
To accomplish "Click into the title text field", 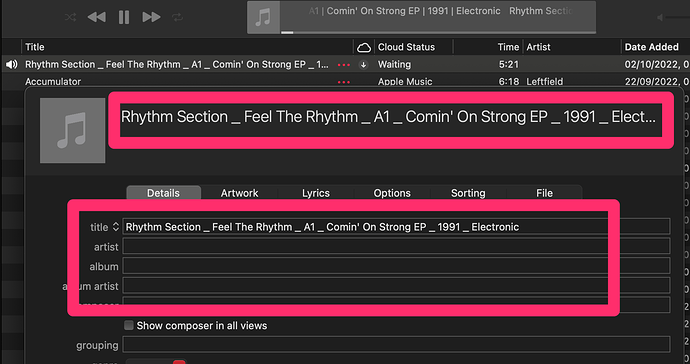I will pyautogui.click(x=396, y=227).
